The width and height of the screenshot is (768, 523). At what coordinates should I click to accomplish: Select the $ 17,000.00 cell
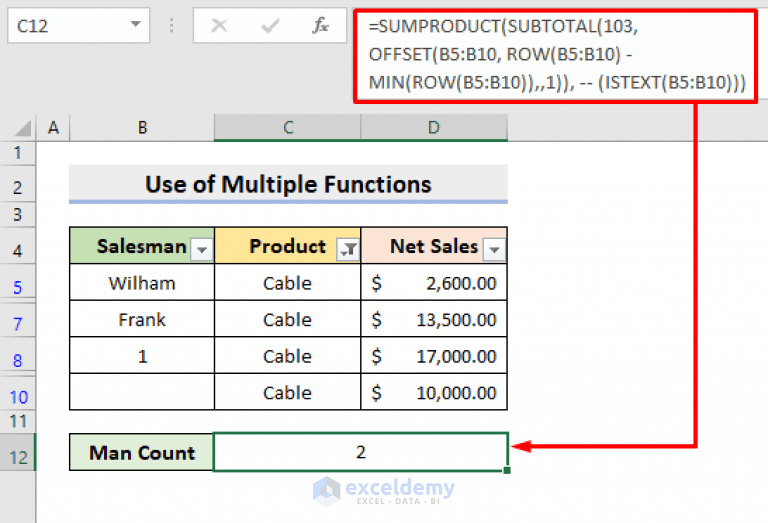point(434,356)
